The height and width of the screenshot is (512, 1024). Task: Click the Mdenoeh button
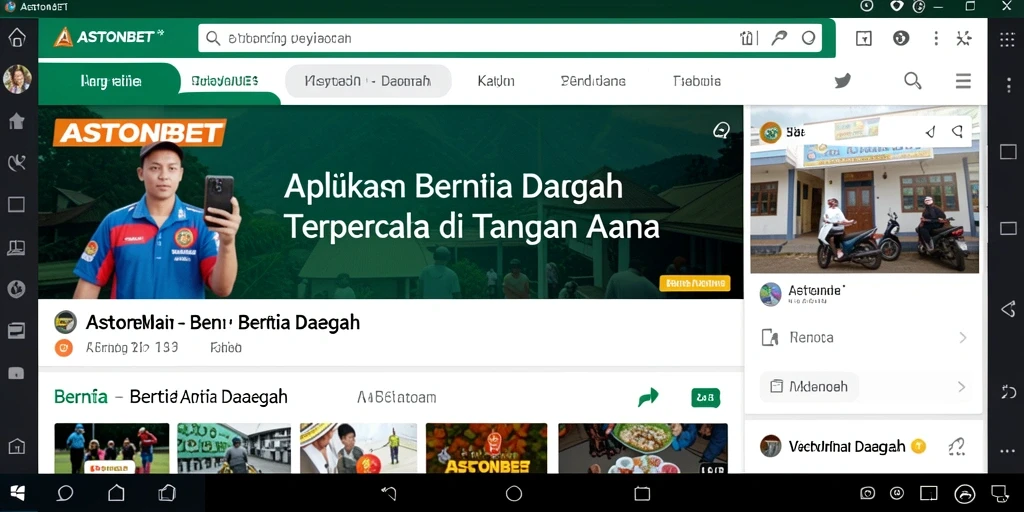tap(809, 387)
